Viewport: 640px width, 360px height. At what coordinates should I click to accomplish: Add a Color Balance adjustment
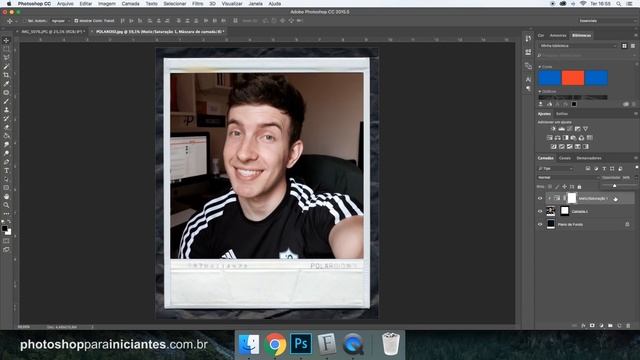[x=558, y=138]
